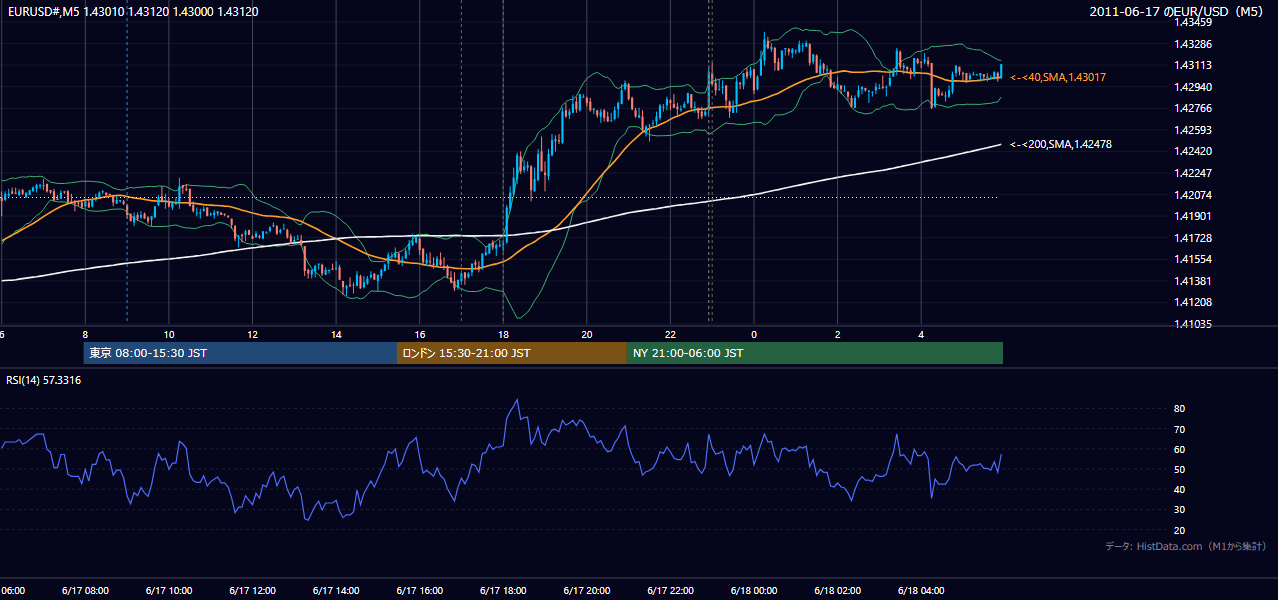The image size is (1278, 600).
Task: Click the 1.42766 price axis label
Action: (1193, 108)
